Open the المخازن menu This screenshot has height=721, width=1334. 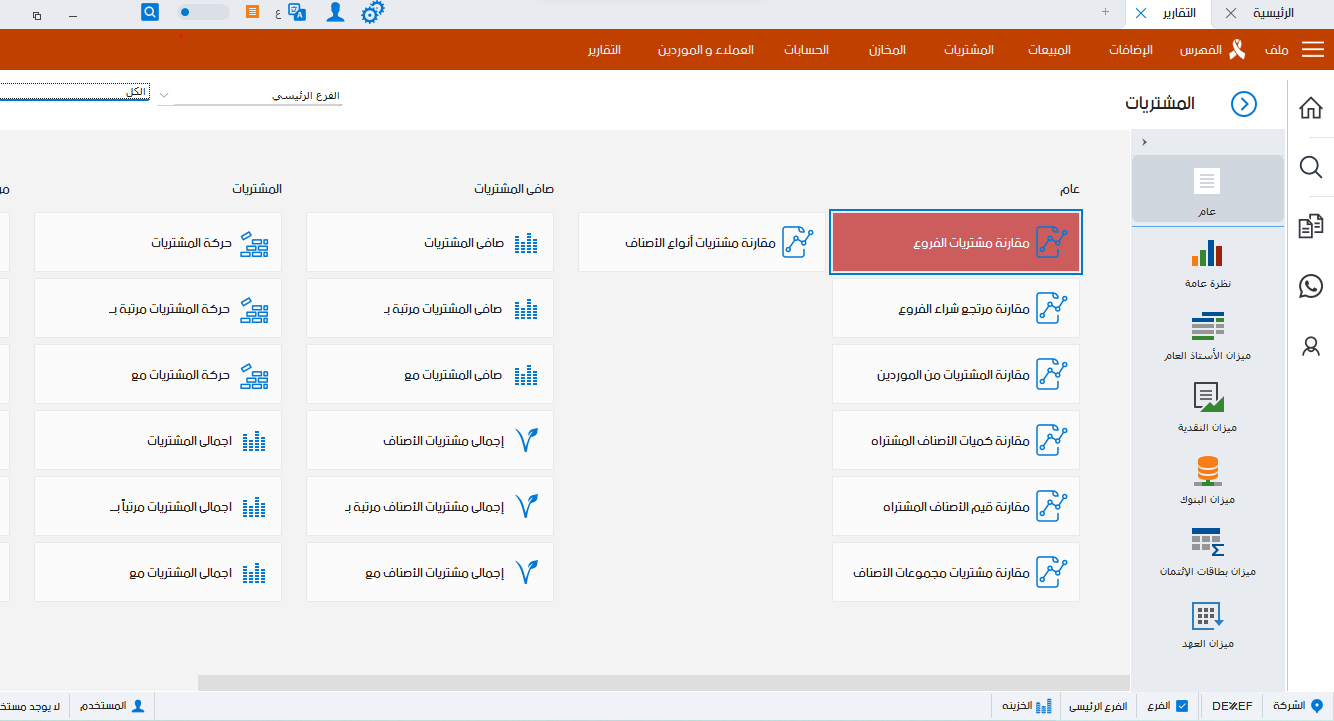coord(888,50)
